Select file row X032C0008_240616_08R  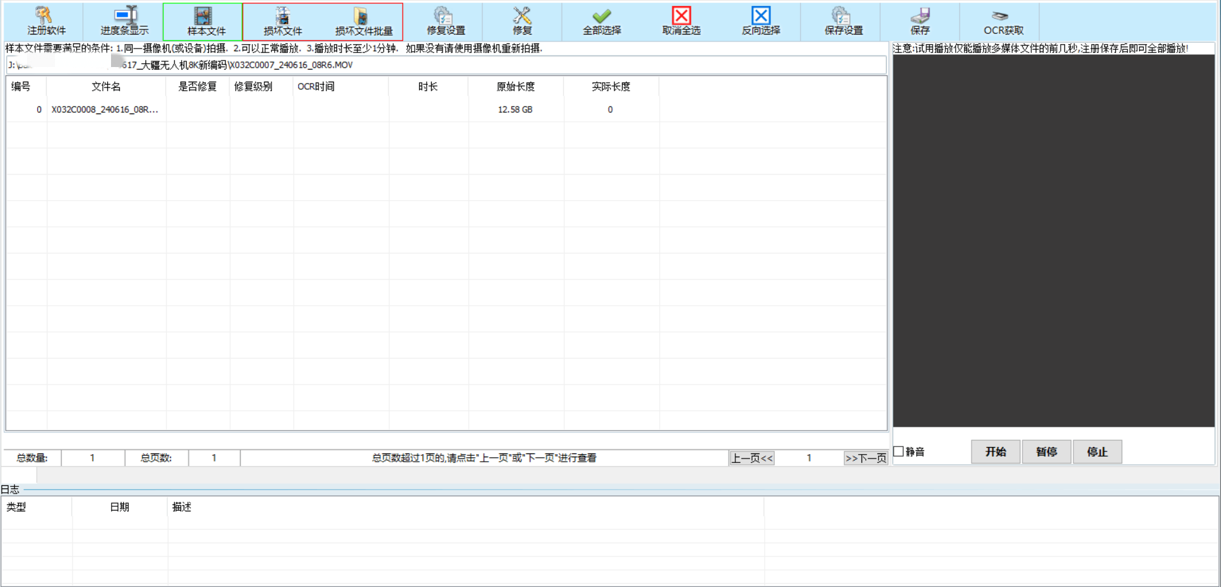[x=105, y=110]
